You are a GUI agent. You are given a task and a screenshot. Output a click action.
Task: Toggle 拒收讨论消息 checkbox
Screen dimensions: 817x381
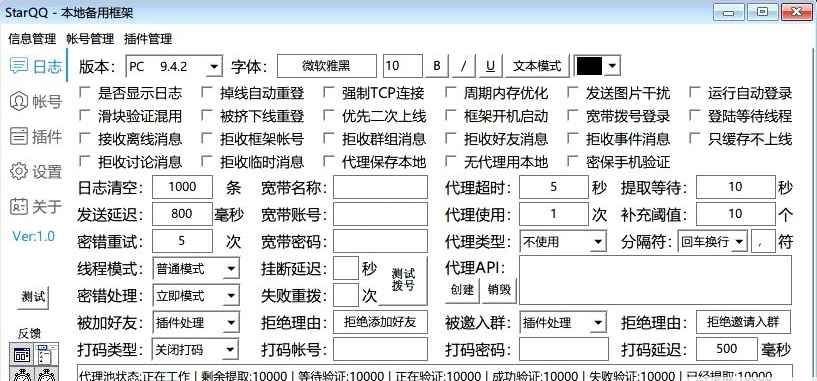pos(84,162)
